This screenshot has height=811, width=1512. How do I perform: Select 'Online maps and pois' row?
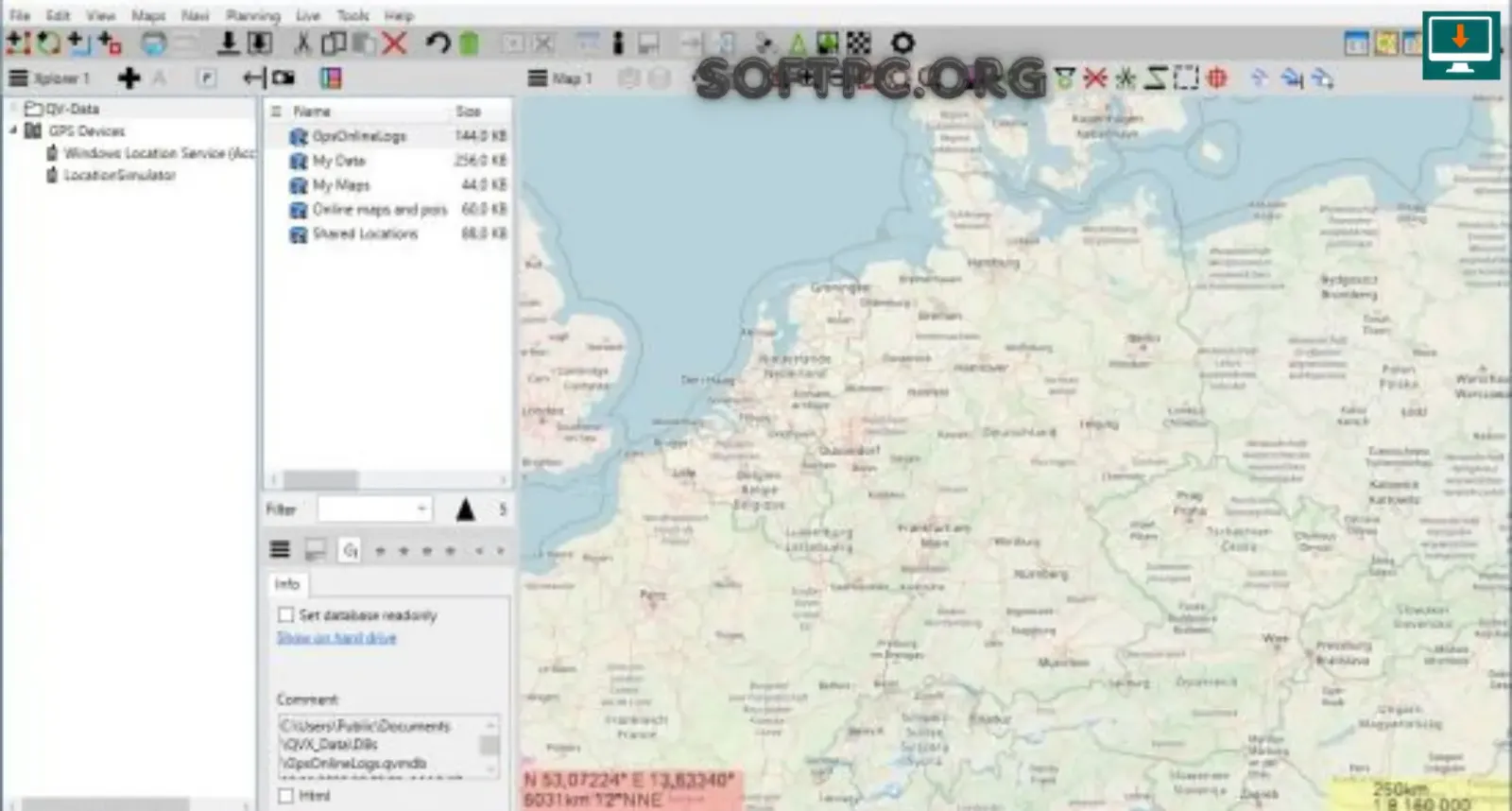388,209
